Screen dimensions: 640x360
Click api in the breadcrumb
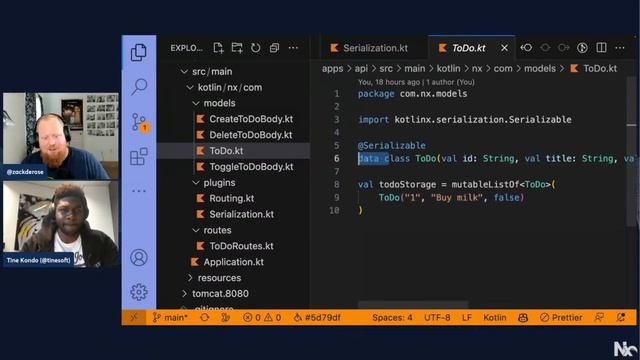[361, 69]
